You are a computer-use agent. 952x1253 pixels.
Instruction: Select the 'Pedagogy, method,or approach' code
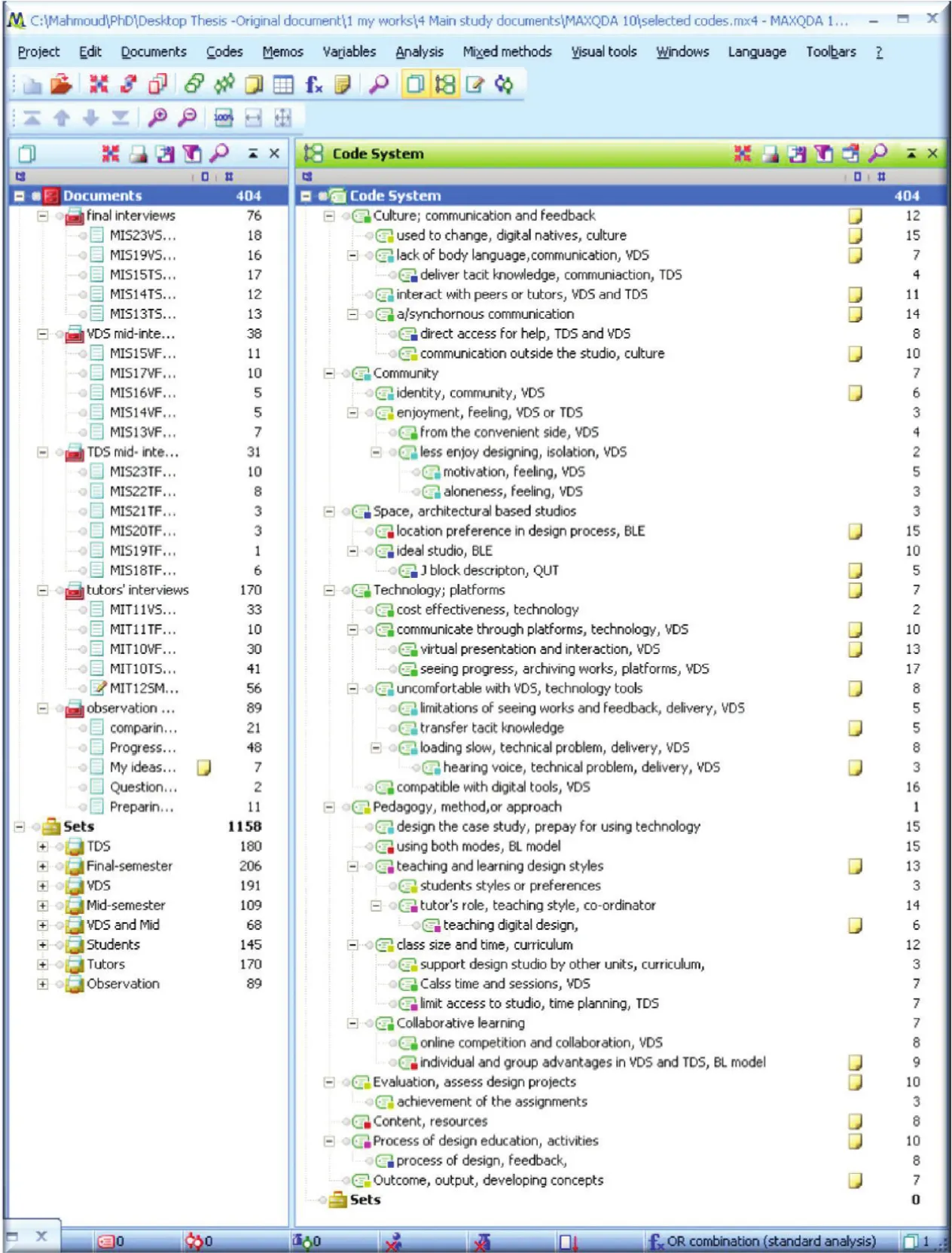coord(467,807)
